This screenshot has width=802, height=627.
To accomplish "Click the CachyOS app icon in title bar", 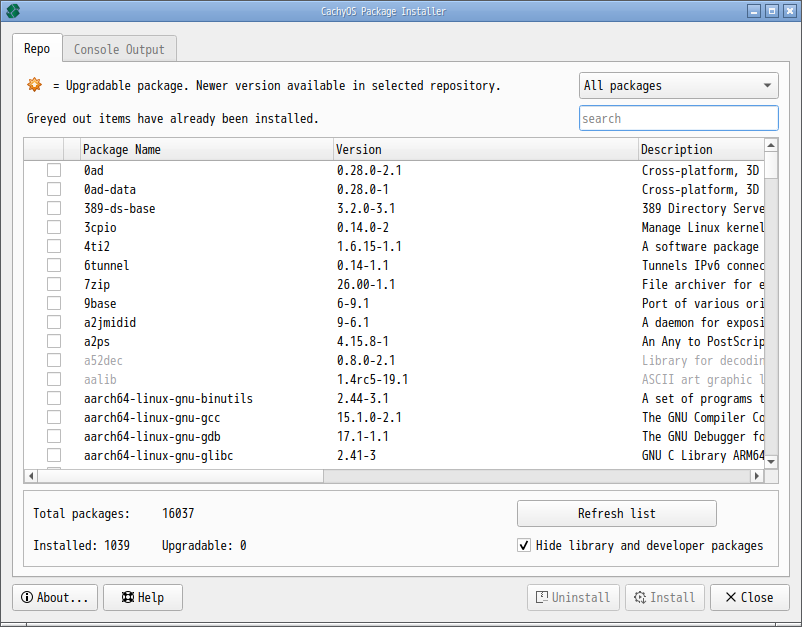I will click(13, 11).
